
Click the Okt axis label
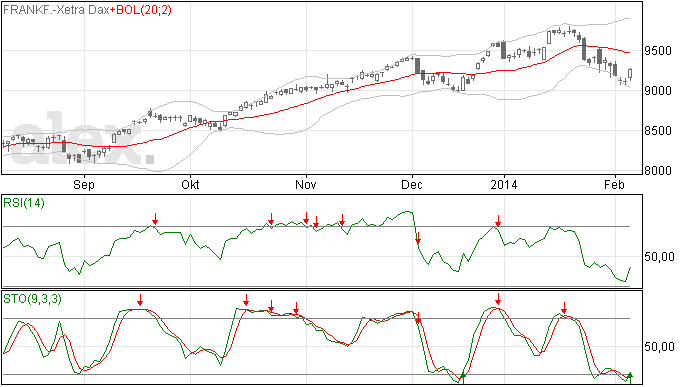point(190,184)
